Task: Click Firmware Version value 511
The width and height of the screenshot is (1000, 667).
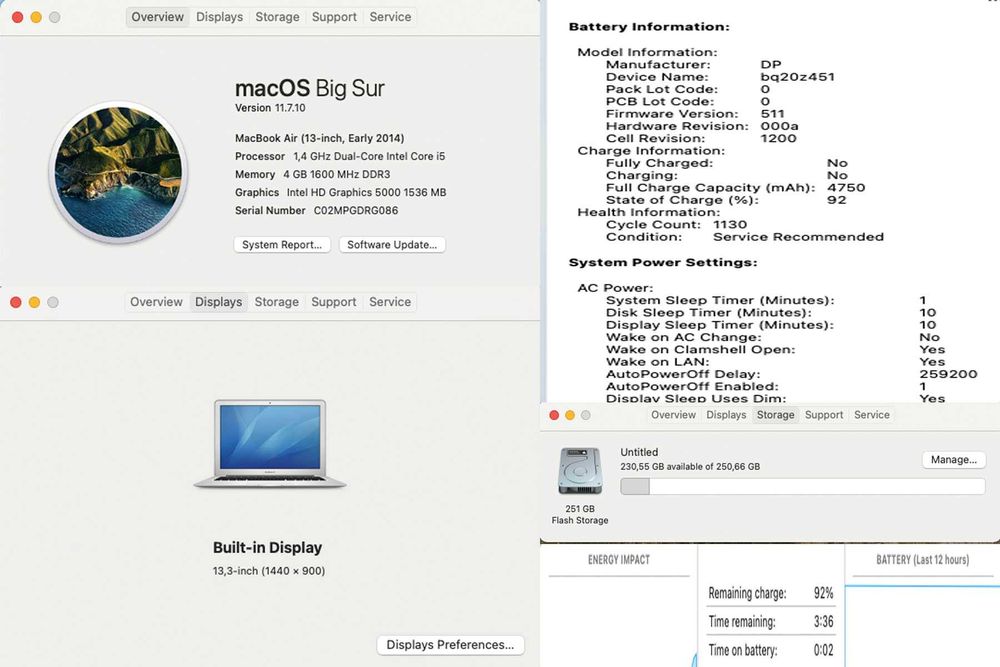Action: pyautogui.click(x=772, y=114)
